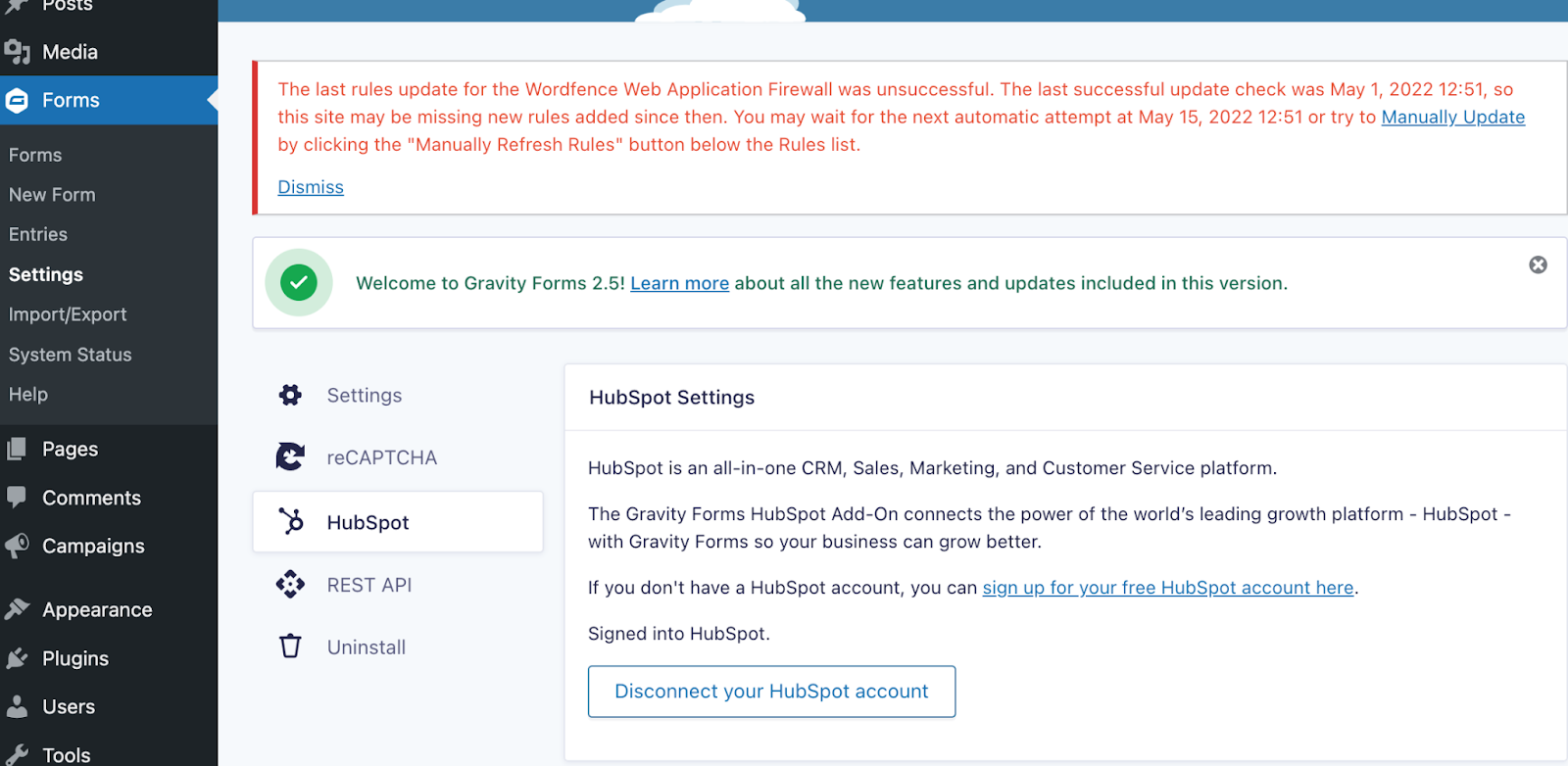Open the Entries submenu item
1568x766 pixels.
tap(38, 234)
